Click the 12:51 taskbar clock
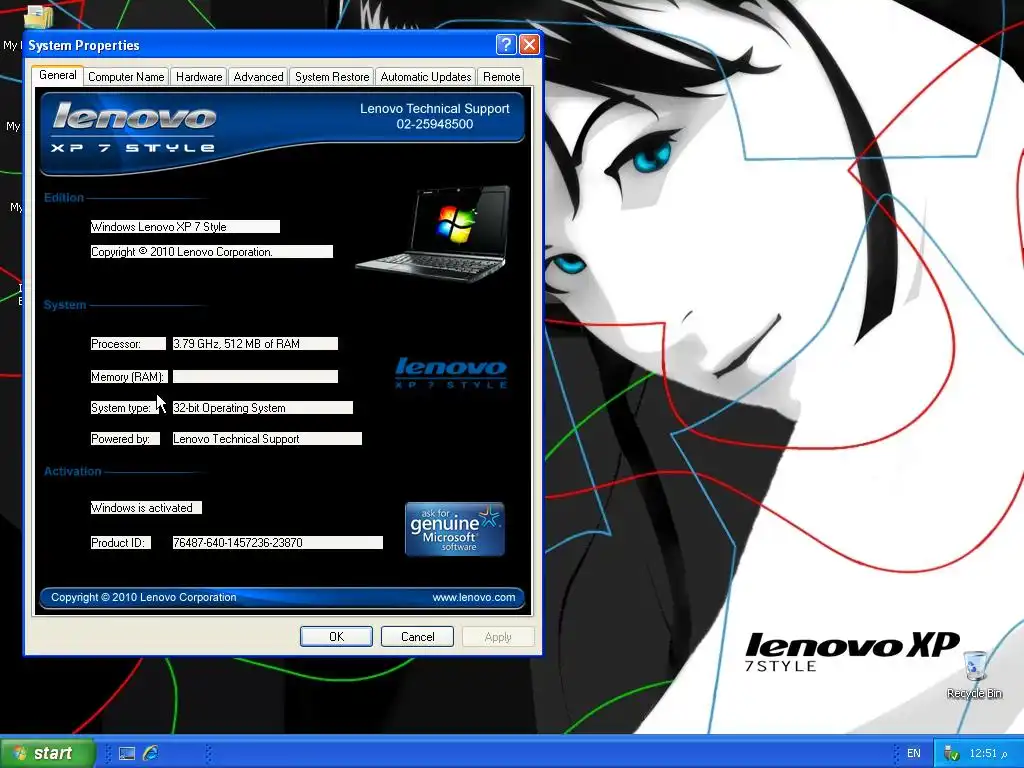1024x768 pixels. click(988, 753)
